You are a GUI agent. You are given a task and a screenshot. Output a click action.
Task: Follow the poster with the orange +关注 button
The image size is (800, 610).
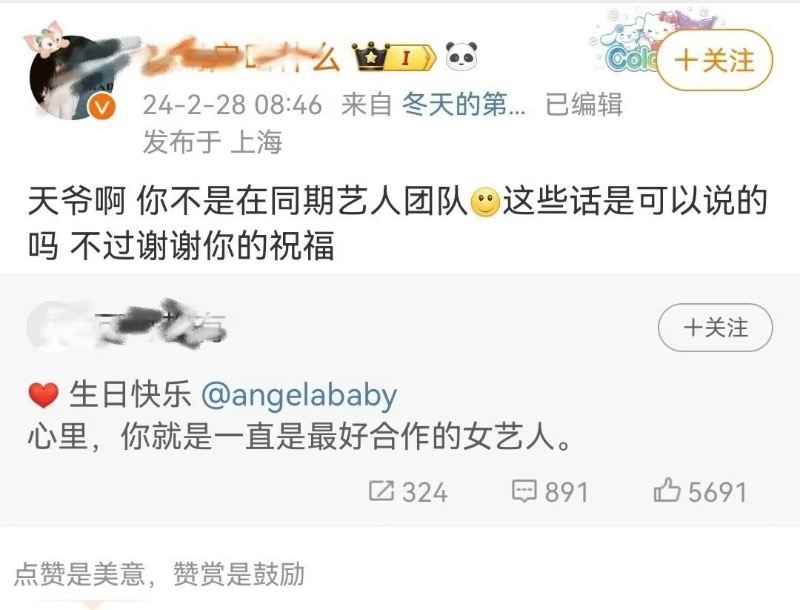714,60
